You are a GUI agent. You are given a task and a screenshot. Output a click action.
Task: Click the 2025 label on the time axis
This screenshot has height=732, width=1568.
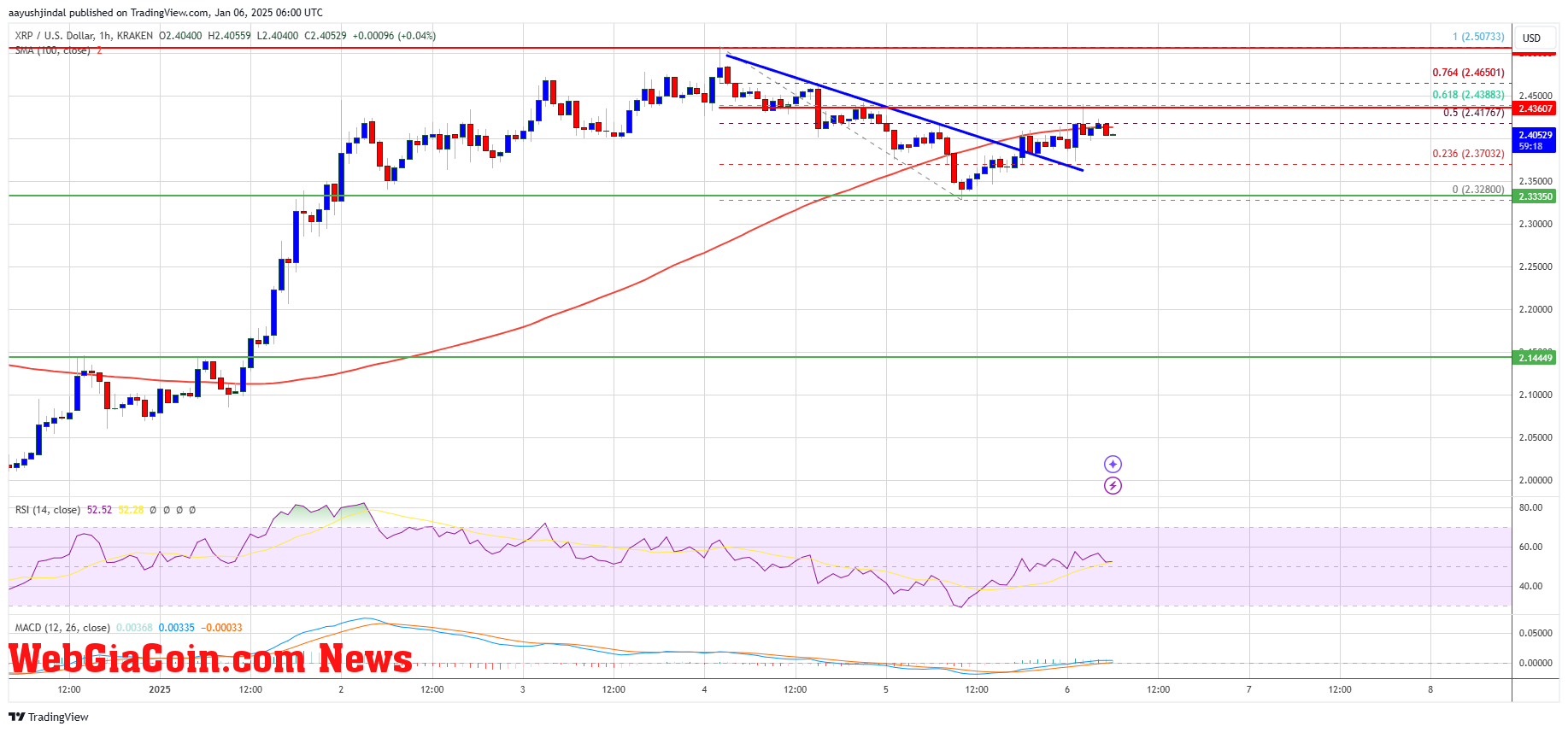click(x=160, y=689)
